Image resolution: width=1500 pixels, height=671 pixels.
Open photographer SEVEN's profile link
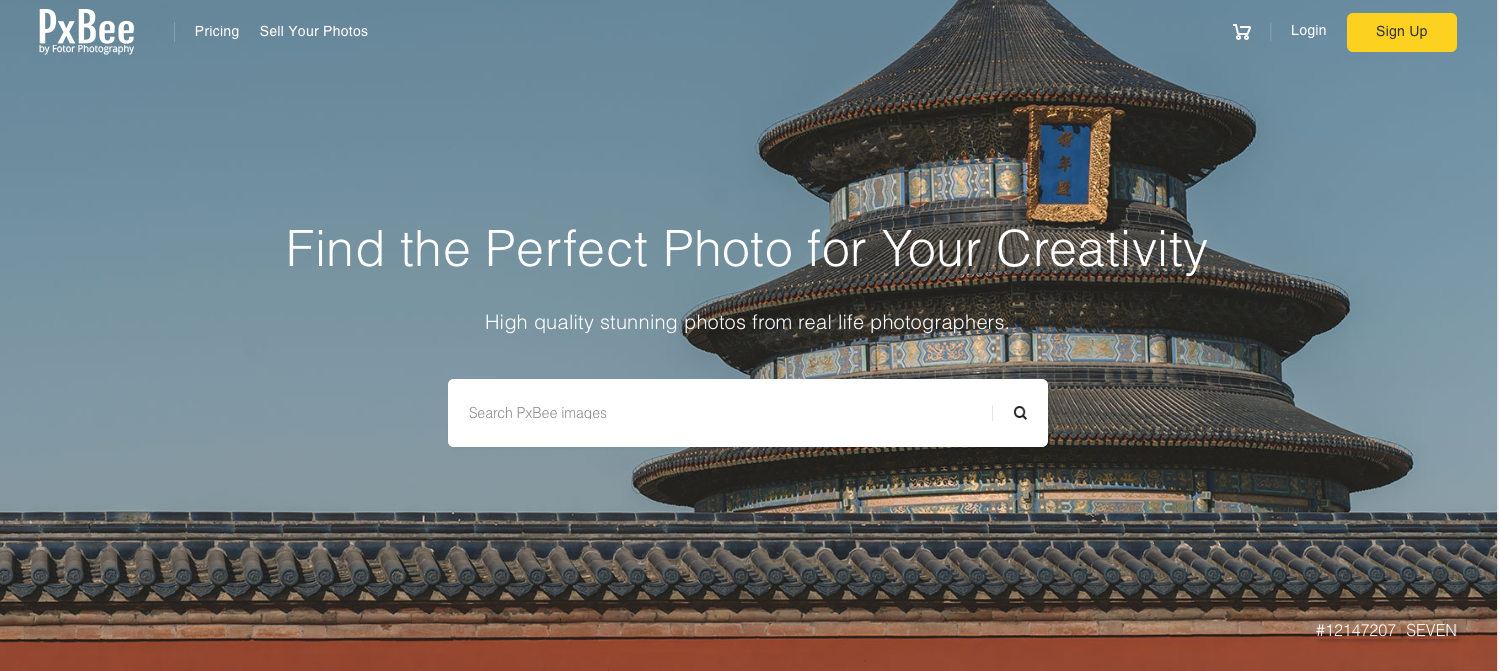pos(1431,631)
